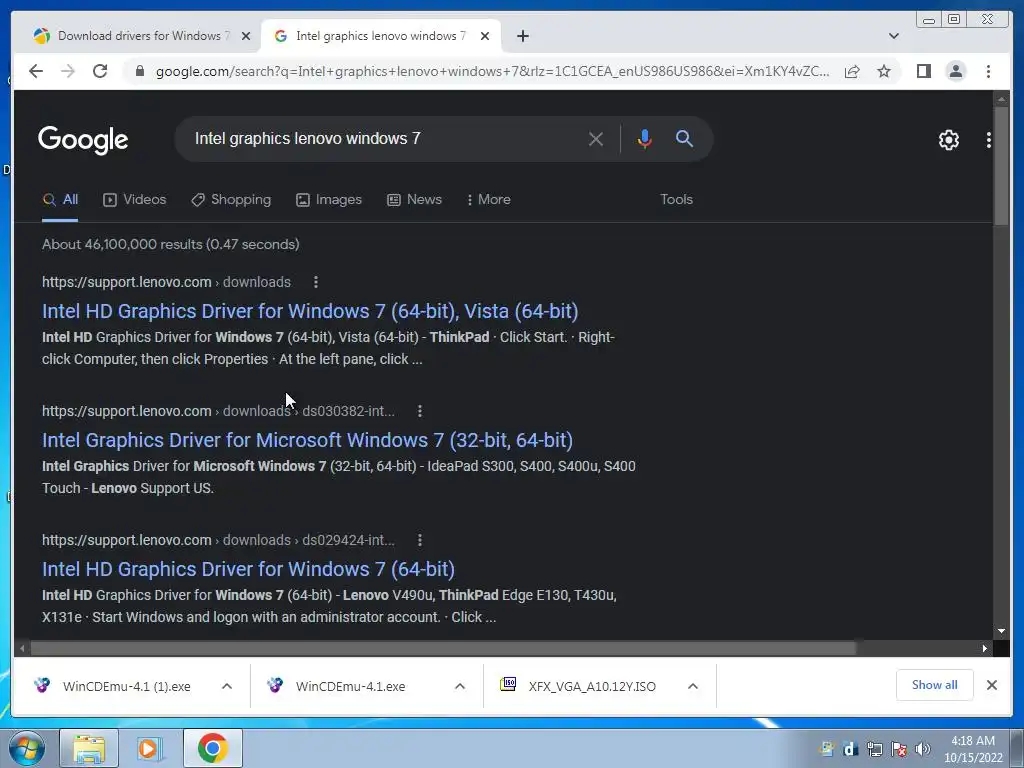Open Google quick settings gear
Screen dimensions: 1024x768
[949, 140]
